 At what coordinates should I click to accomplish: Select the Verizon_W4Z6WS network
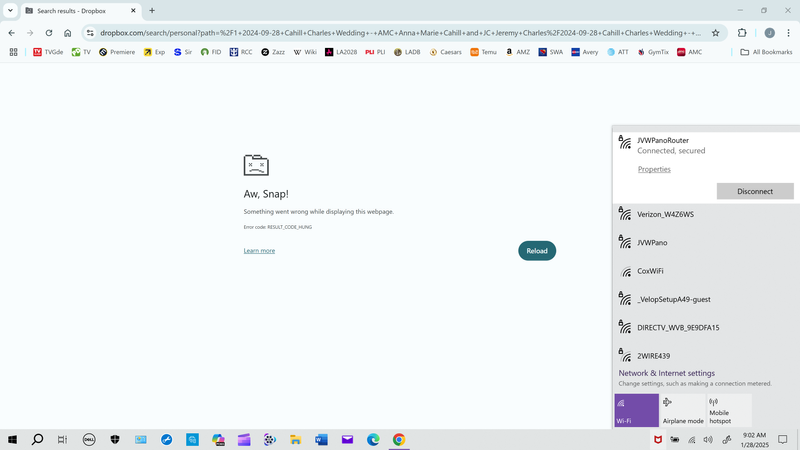[x=706, y=214]
